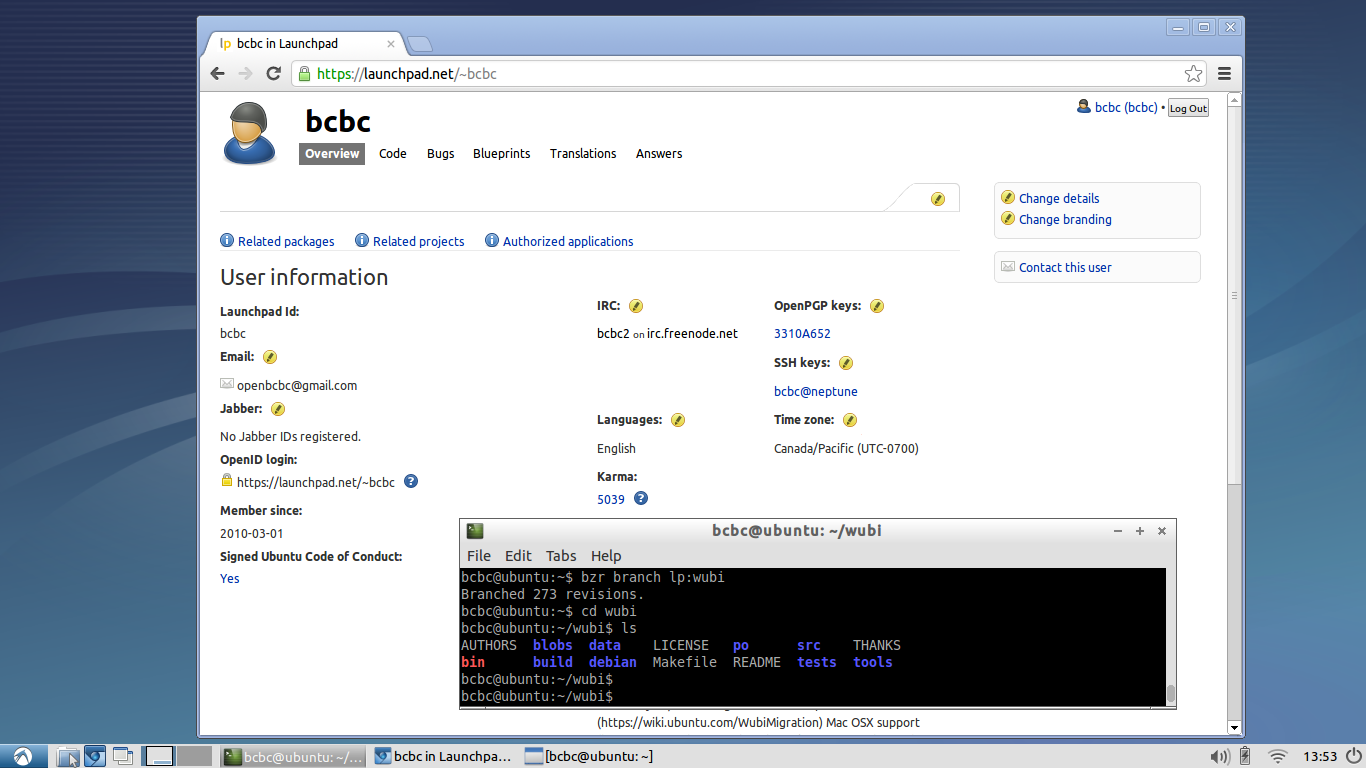Click the Yes link under Code of Conduct

[x=230, y=578]
